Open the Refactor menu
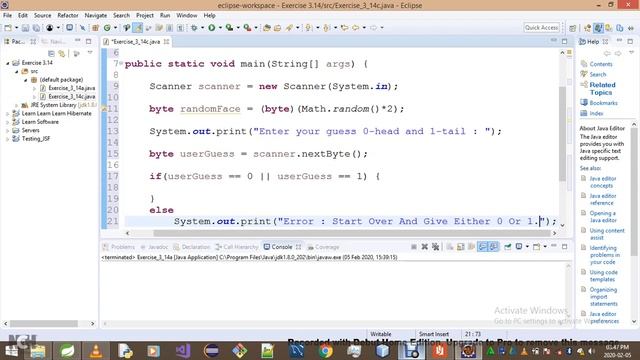Image resolution: width=640 pixels, height=360 pixels. [67, 16]
